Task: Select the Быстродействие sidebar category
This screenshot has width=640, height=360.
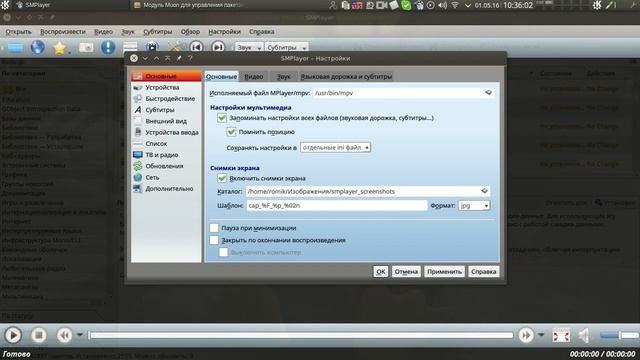Action: pos(167,99)
